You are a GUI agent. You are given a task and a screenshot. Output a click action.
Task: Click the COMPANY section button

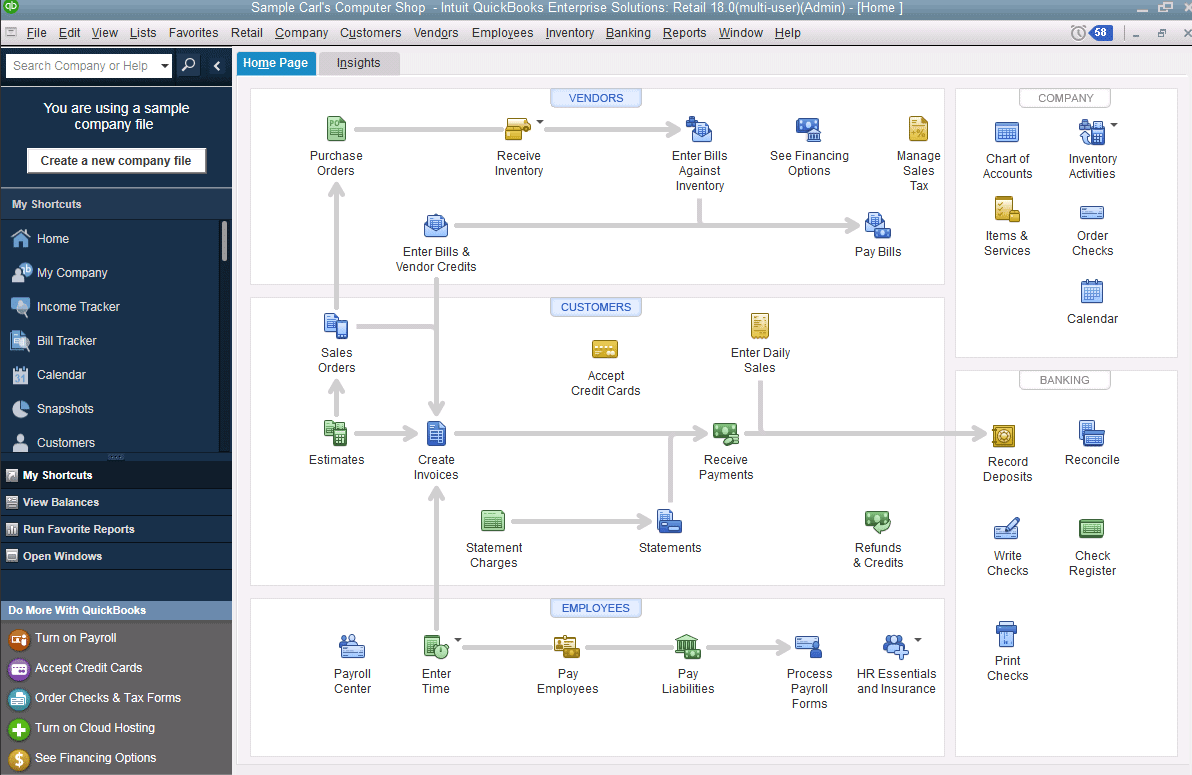(1065, 98)
